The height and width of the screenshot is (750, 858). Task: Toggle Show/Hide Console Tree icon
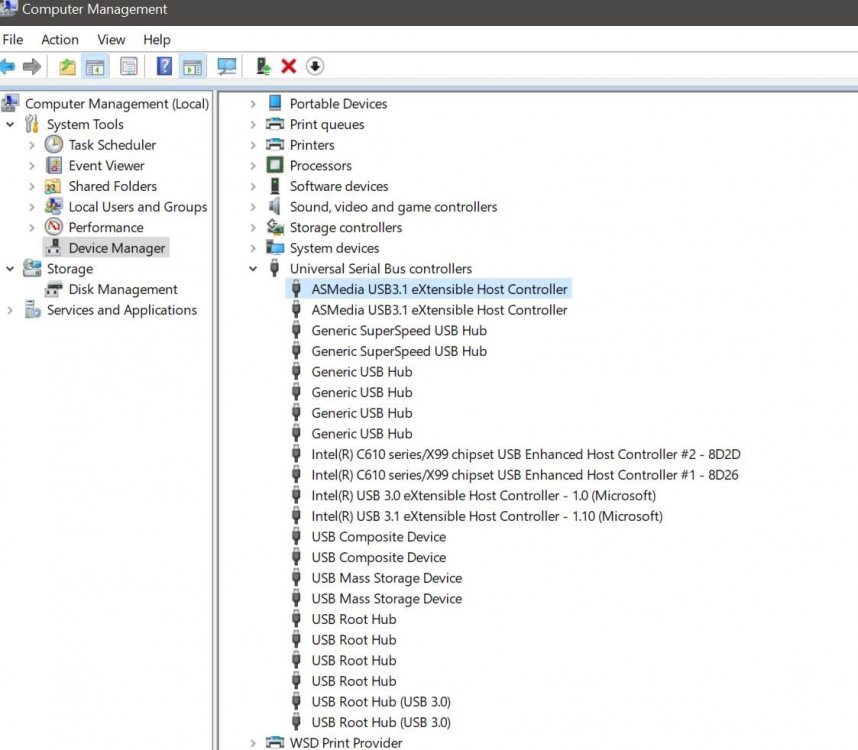click(x=95, y=67)
